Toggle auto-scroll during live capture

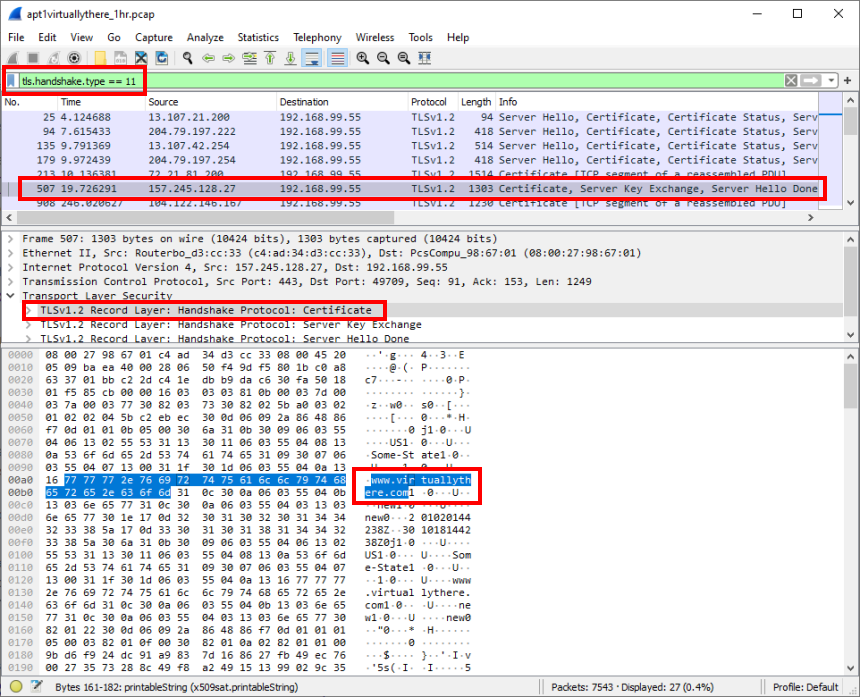(x=312, y=58)
